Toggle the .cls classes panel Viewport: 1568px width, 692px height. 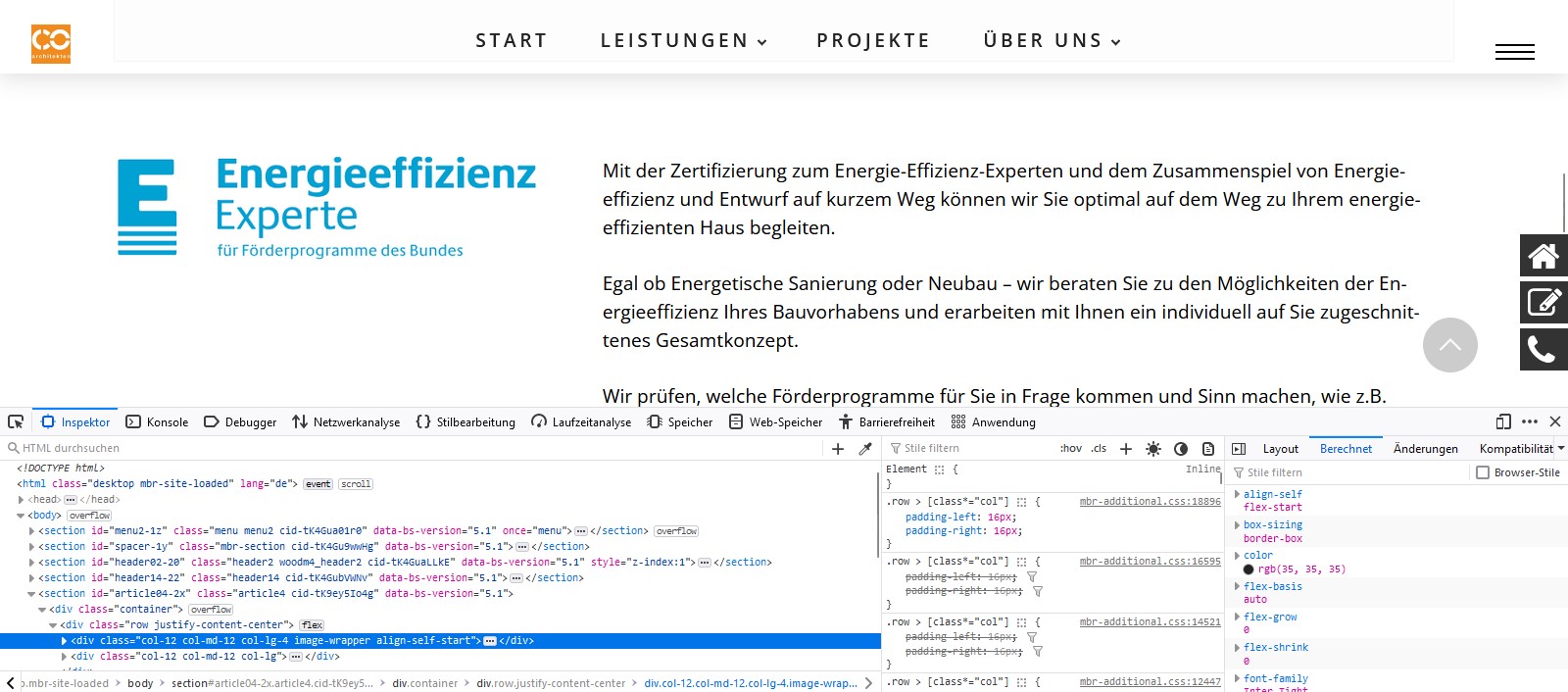(x=1099, y=448)
